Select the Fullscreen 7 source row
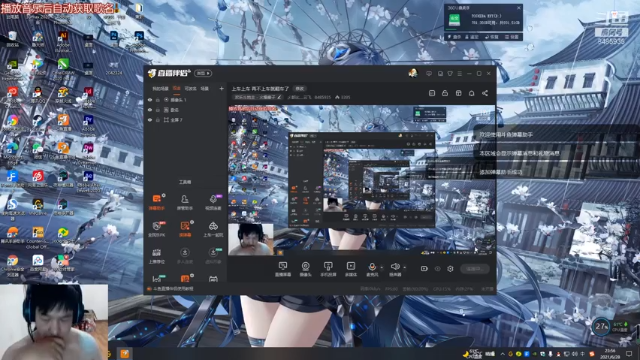Viewport: 640px width, 360px height. pyautogui.click(x=186, y=120)
